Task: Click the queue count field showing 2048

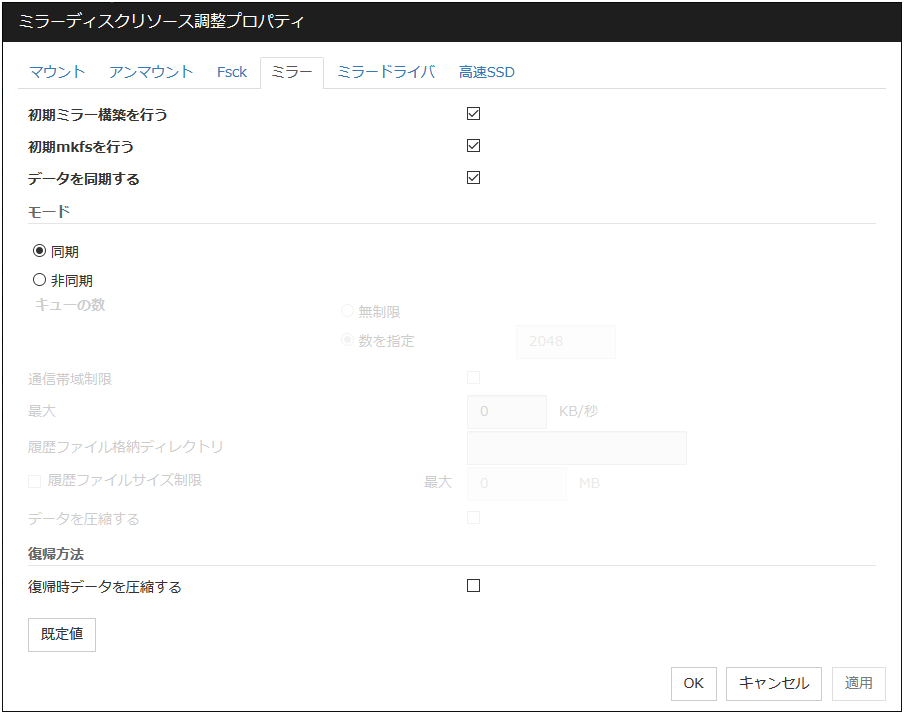Action: click(566, 341)
